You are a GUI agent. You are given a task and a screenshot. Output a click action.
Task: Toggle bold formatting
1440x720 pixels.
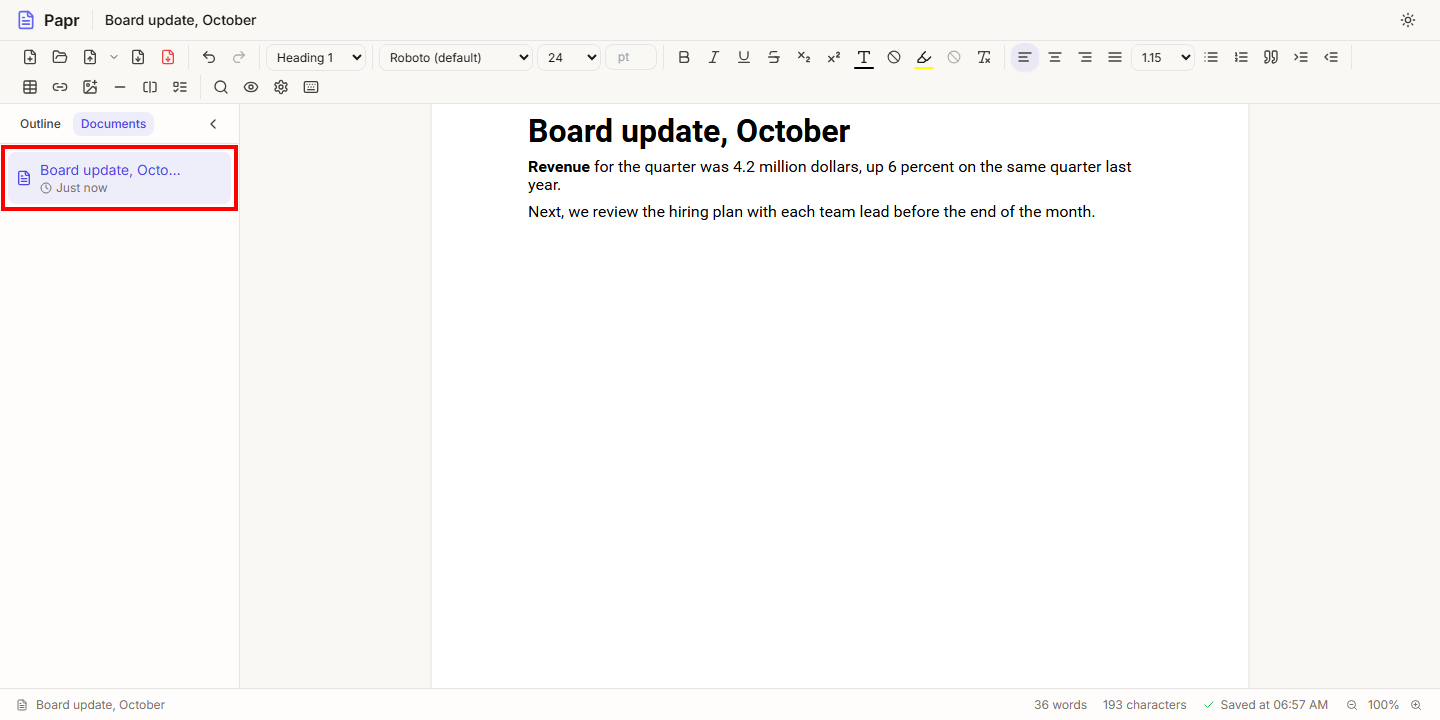click(x=684, y=57)
